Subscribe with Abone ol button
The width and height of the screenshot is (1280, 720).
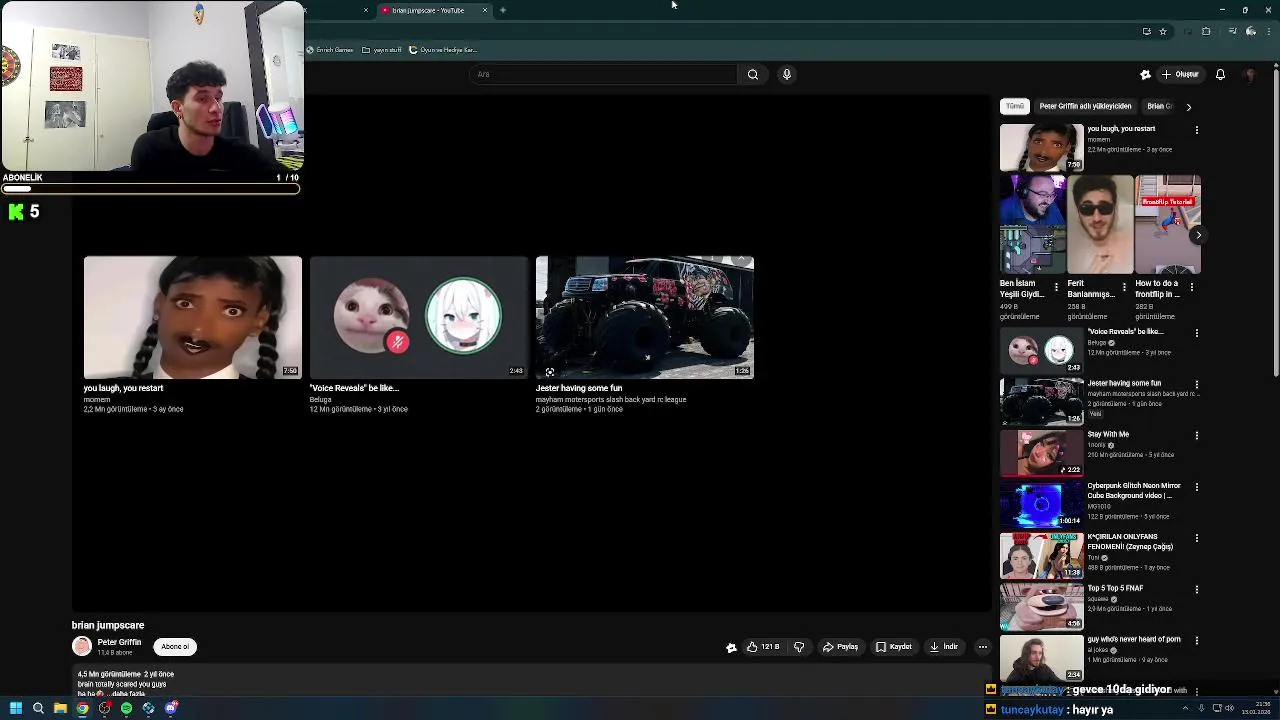coord(175,647)
